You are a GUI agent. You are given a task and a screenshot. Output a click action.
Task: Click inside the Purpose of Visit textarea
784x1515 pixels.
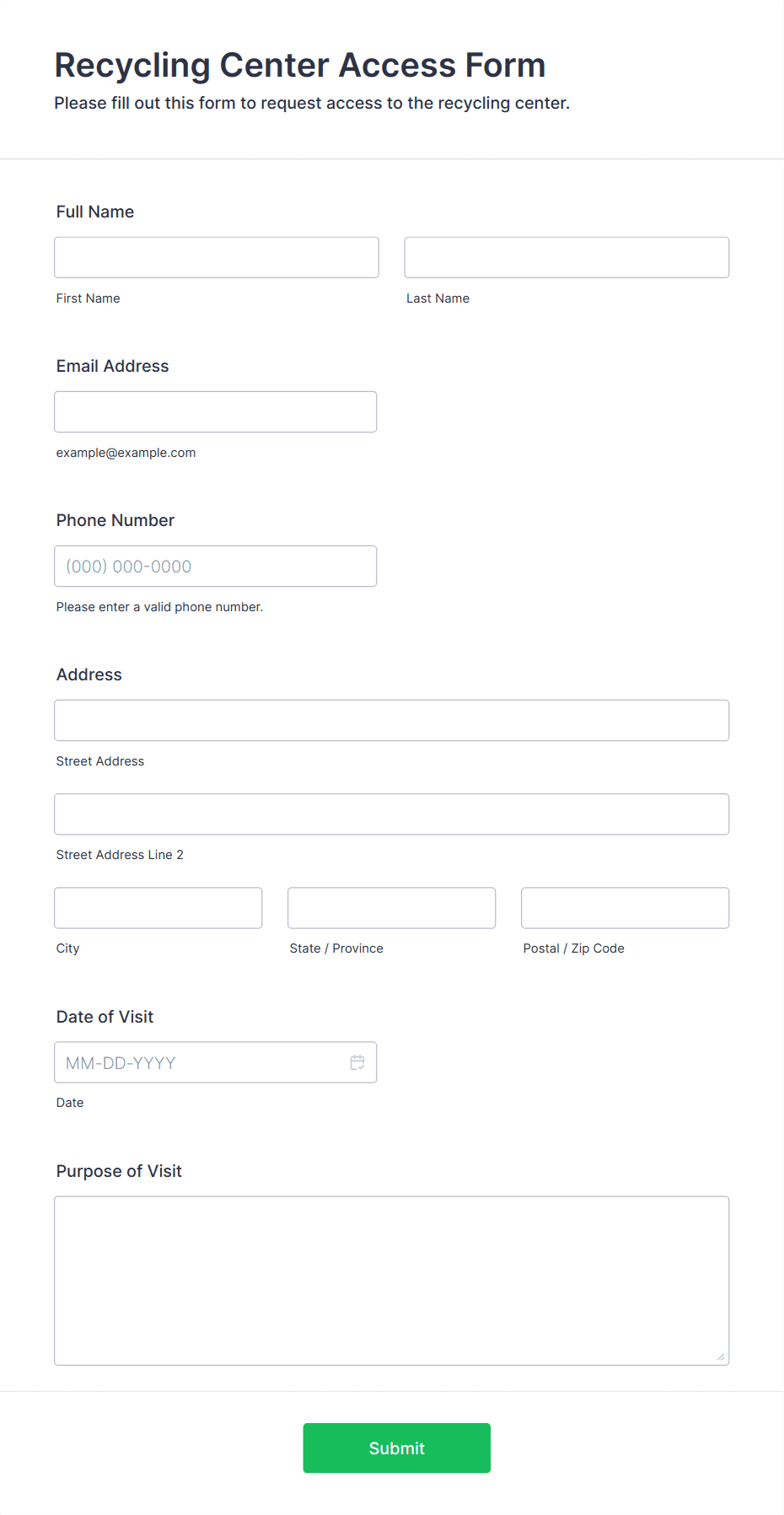tap(392, 1280)
